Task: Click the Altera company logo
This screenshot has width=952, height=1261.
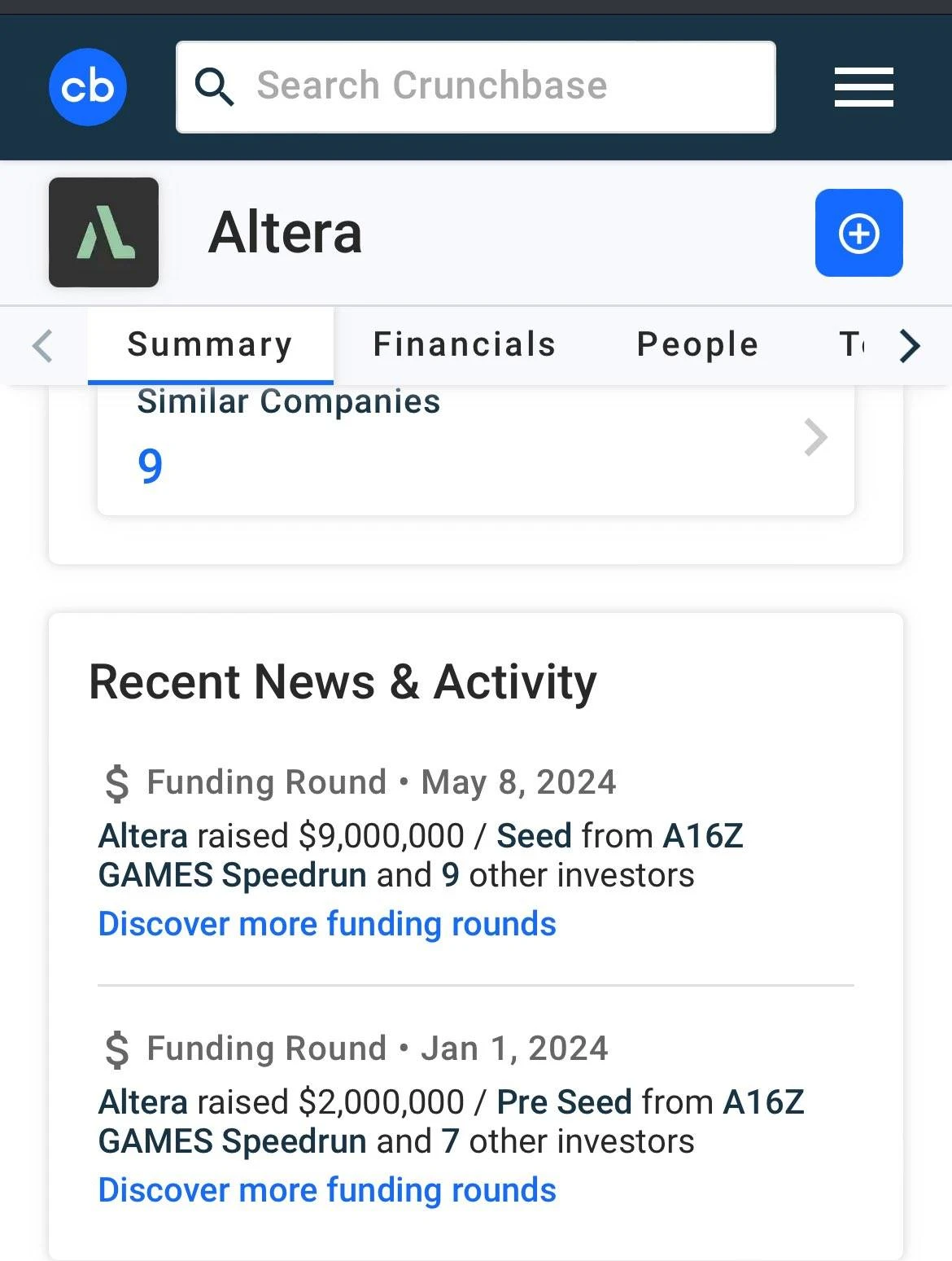Action: click(x=103, y=233)
